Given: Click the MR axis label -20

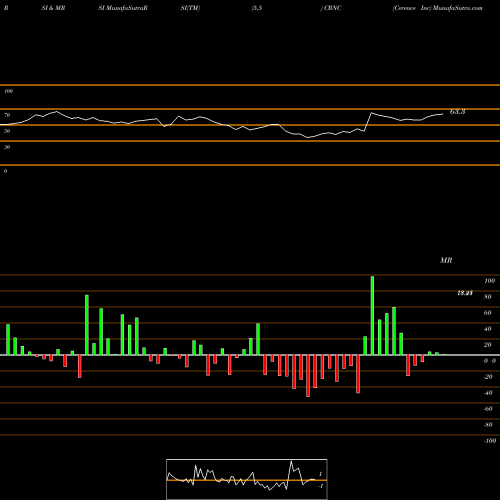Looking at the screenshot, I should tap(488, 377).
